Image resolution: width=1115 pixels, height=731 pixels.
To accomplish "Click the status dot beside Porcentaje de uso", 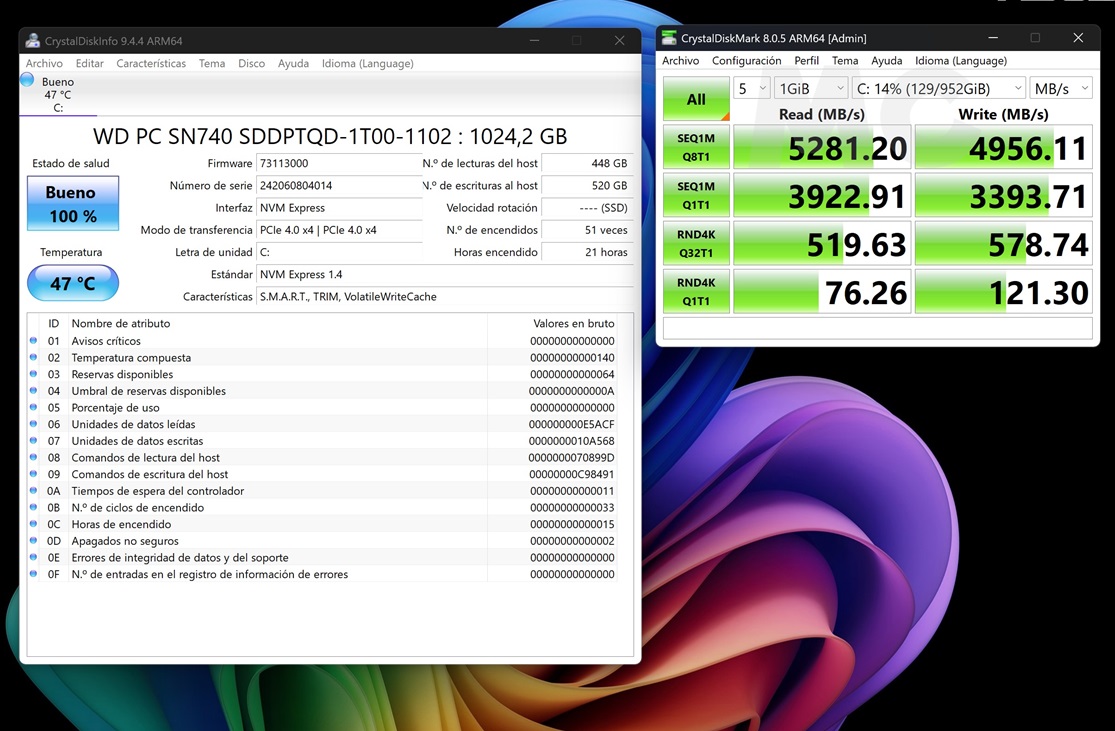I will click(x=33, y=407).
